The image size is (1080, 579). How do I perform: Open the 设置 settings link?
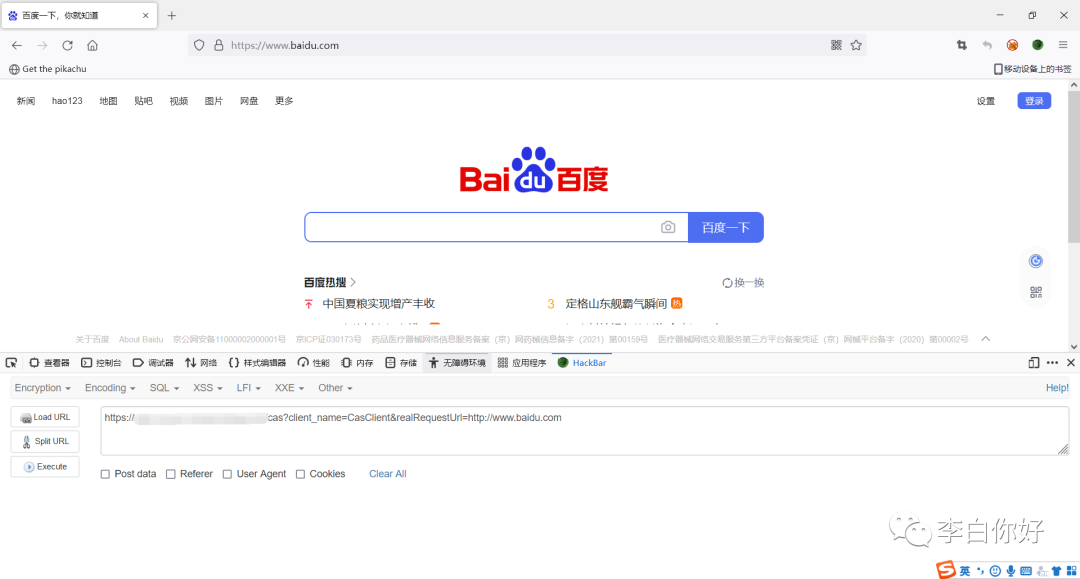[986, 101]
